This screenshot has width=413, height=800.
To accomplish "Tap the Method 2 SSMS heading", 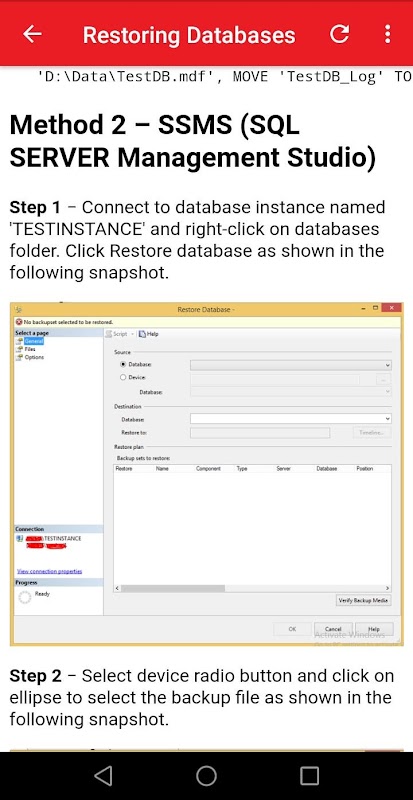I will point(193,141).
